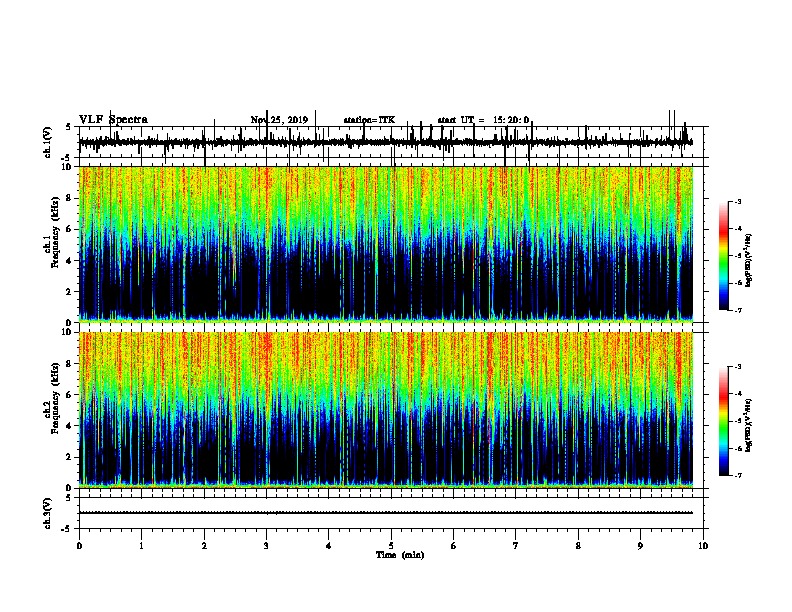This screenshot has height=612, width=792.
Task: Select the "start UT = 15:20:0" label
Action: pyautogui.click(x=483, y=120)
